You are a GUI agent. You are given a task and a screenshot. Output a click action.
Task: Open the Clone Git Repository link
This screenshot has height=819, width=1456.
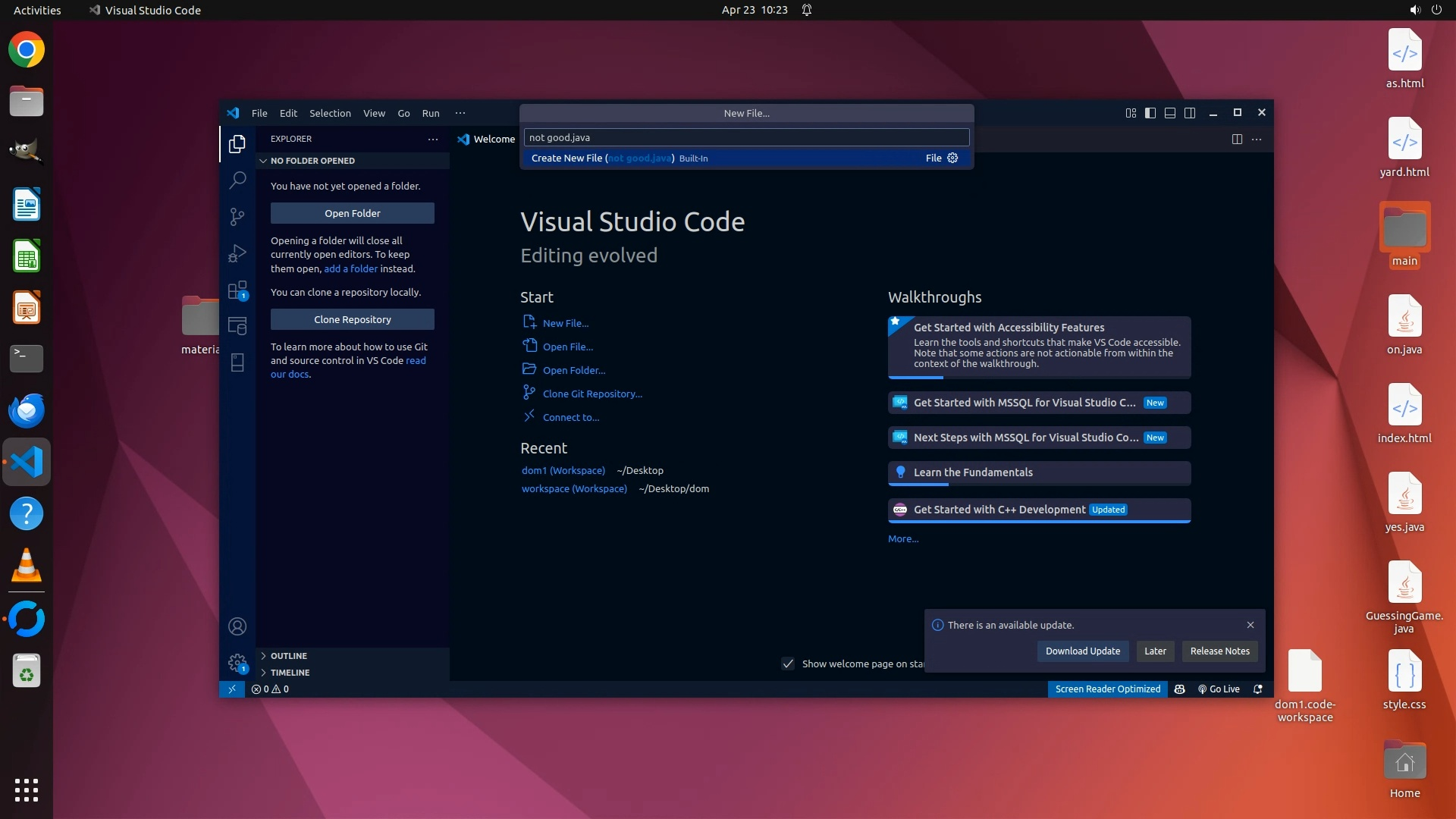591,394
